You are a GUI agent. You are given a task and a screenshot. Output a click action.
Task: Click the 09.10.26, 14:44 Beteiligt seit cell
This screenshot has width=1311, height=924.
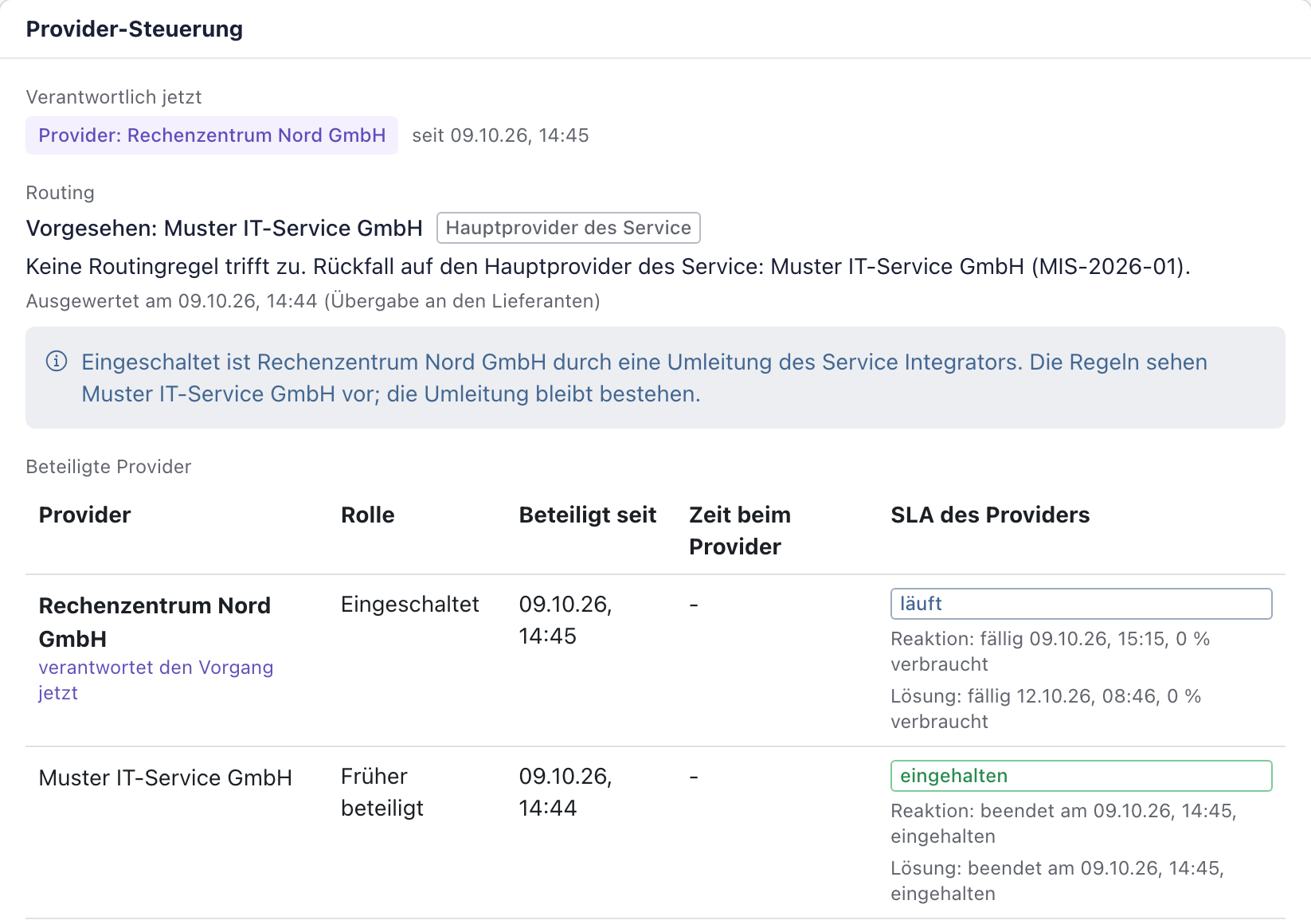point(565,793)
